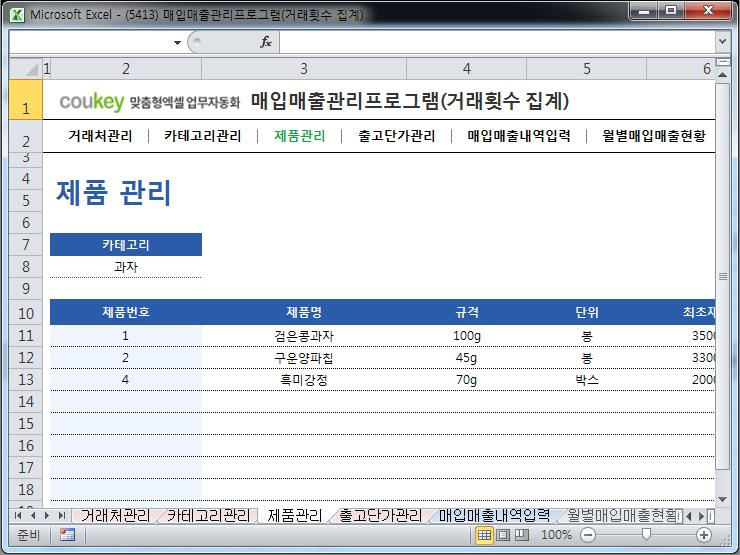Open 월별매입매출현황 navigation link
The width and height of the screenshot is (740, 555).
pos(654,136)
